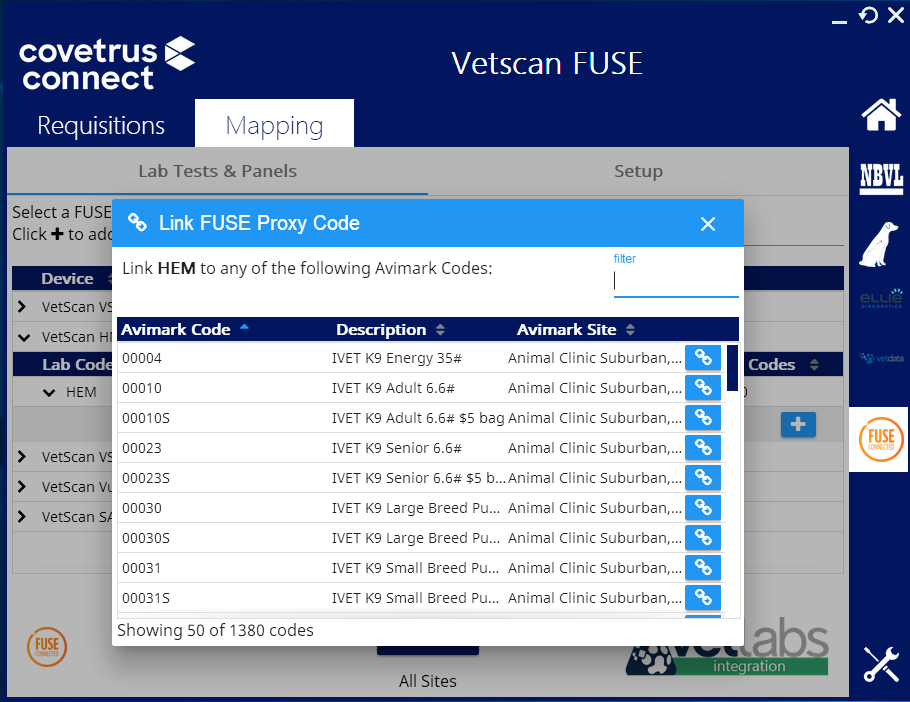Open the Ellie Diagnostics sidebar icon
The height and width of the screenshot is (702, 910).
coord(881,298)
